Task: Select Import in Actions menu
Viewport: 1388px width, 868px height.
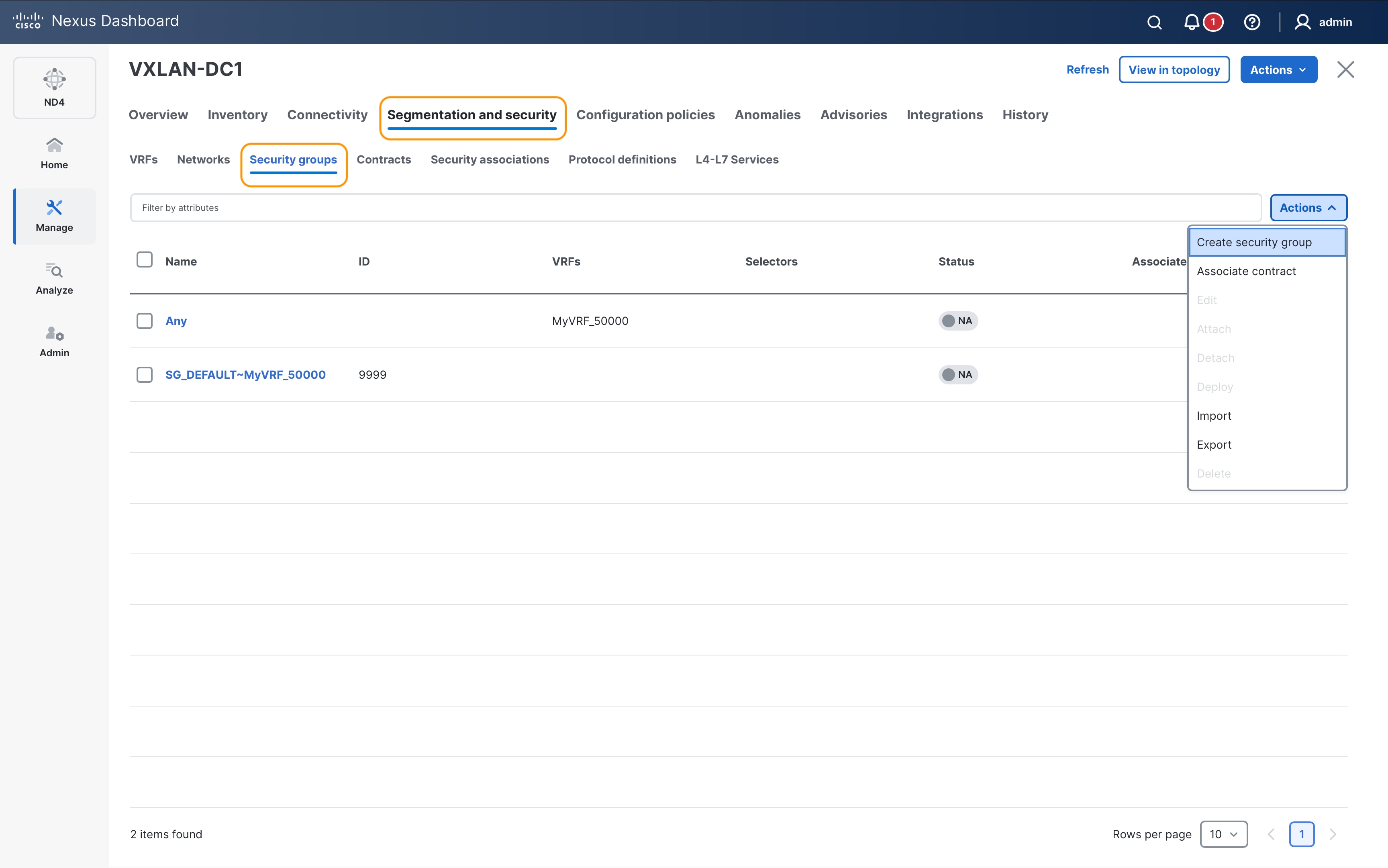Action: (1267, 416)
